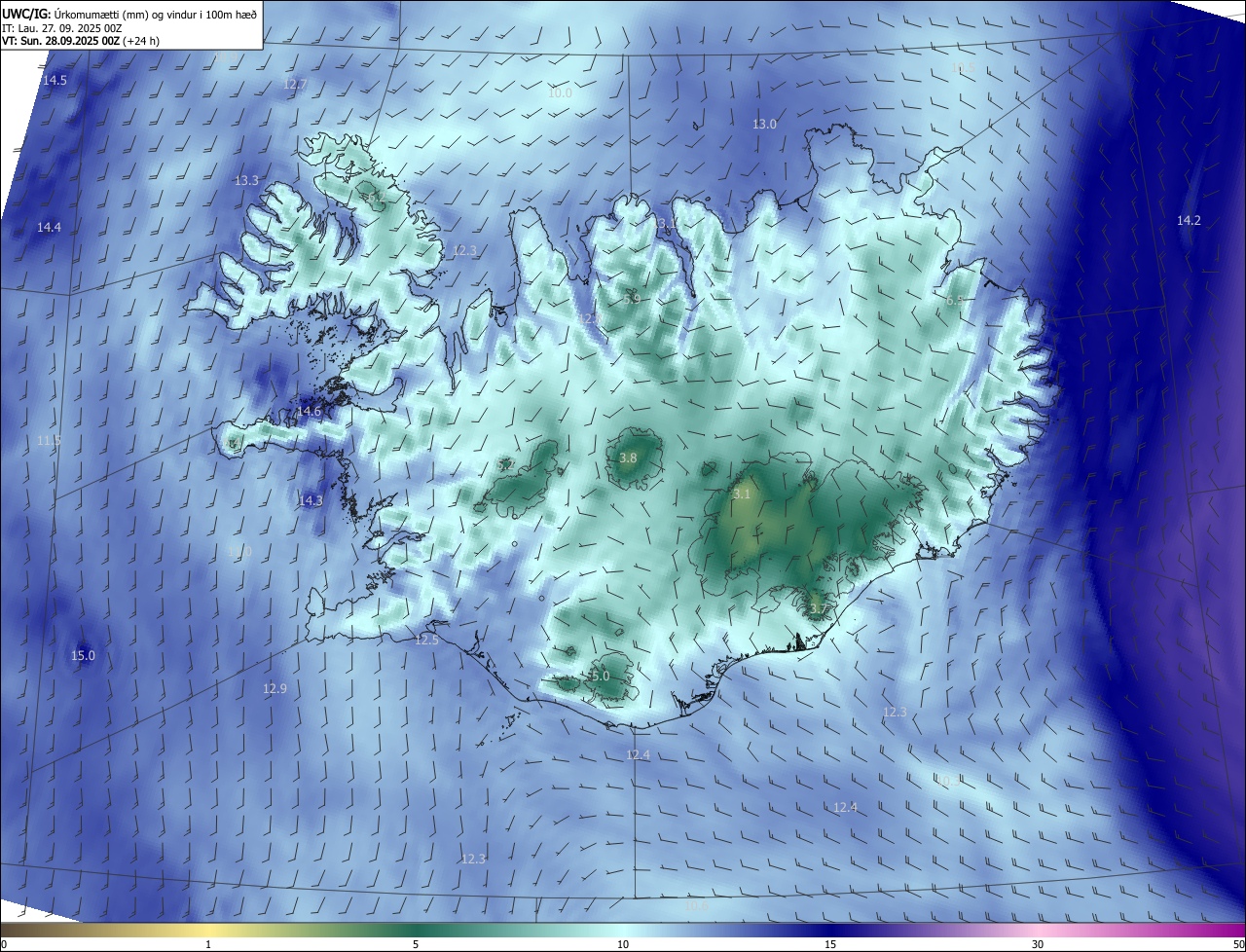
Task: Click the 13.3 value label
Action: 246,181
